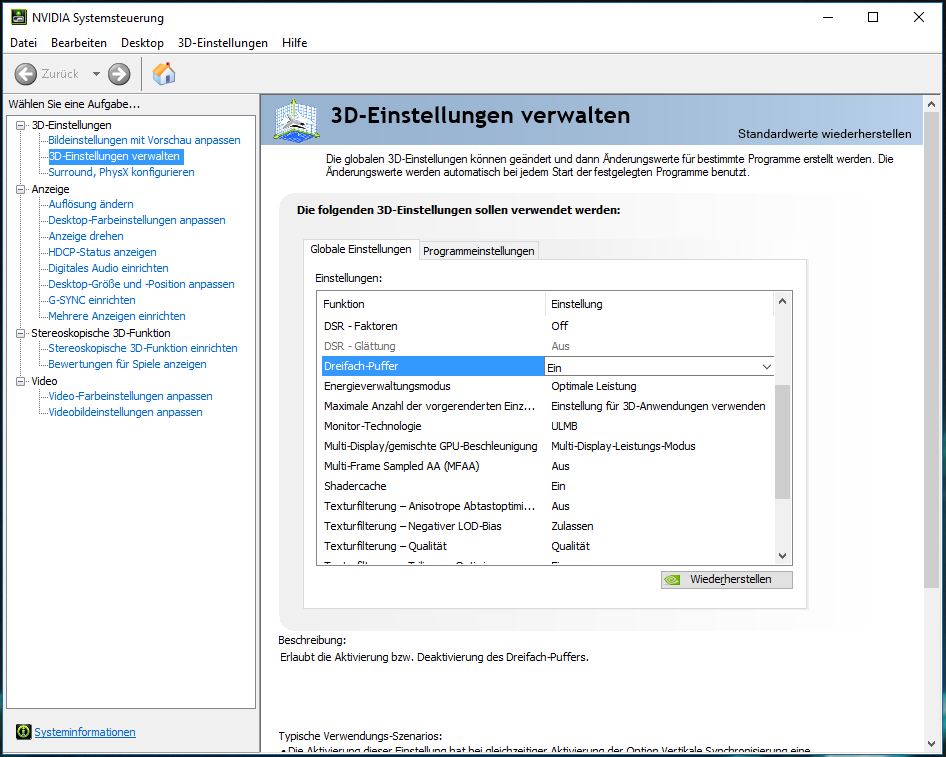Open the Hilfe menu
Viewport: 946px width, 757px height.
[x=294, y=43]
